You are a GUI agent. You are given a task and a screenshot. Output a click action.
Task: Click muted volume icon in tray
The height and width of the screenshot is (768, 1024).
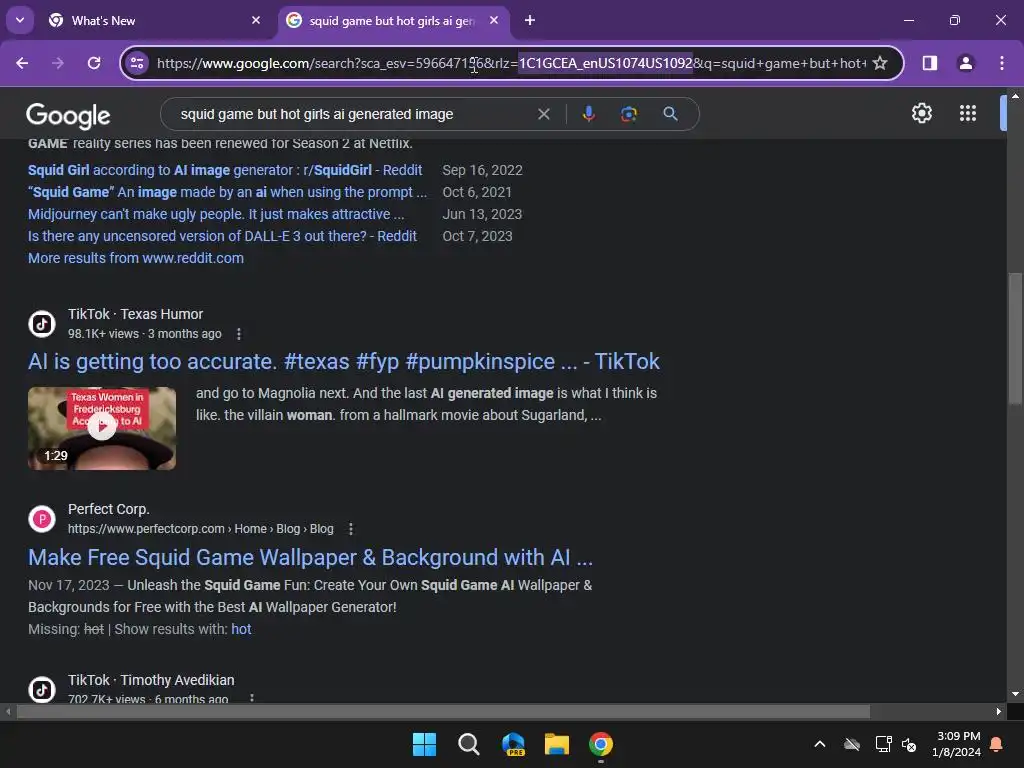(909, 744)
